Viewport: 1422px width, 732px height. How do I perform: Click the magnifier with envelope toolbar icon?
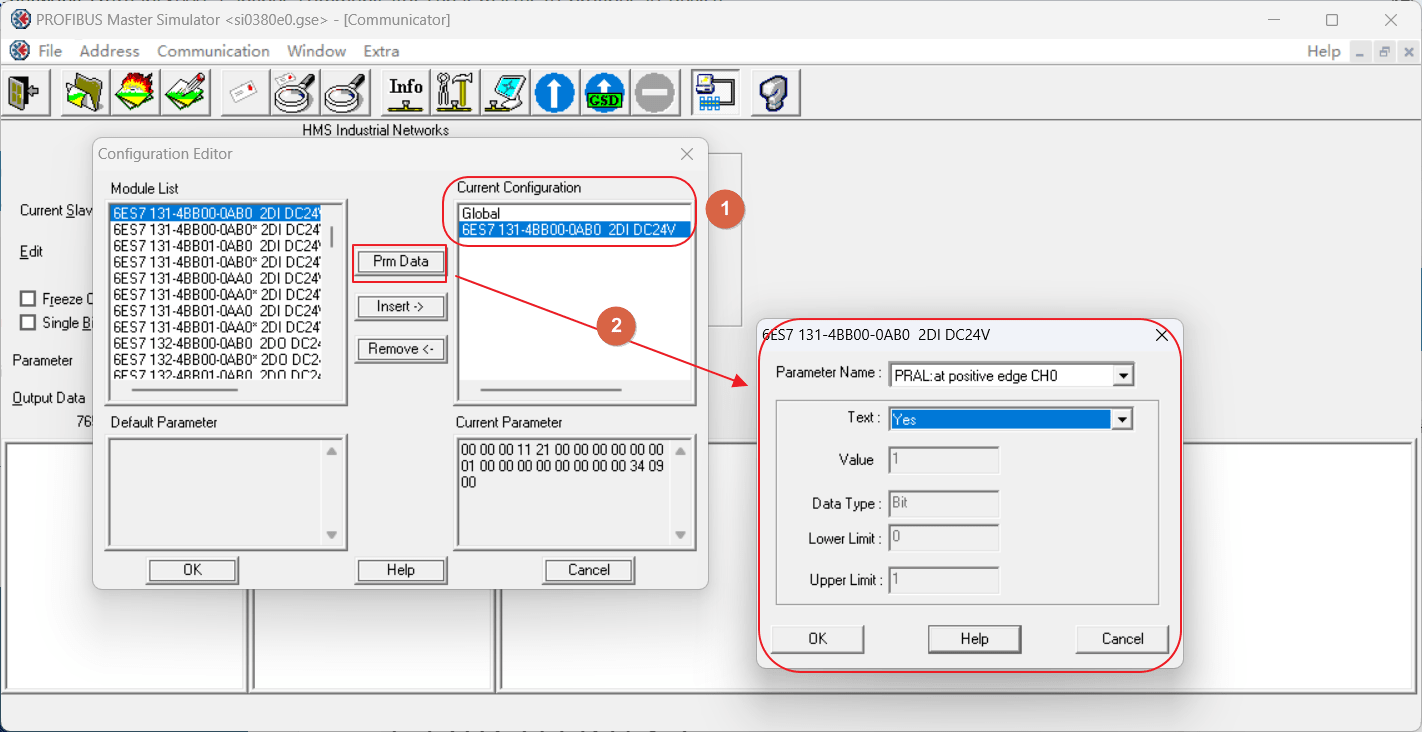(x=294, y=93)
